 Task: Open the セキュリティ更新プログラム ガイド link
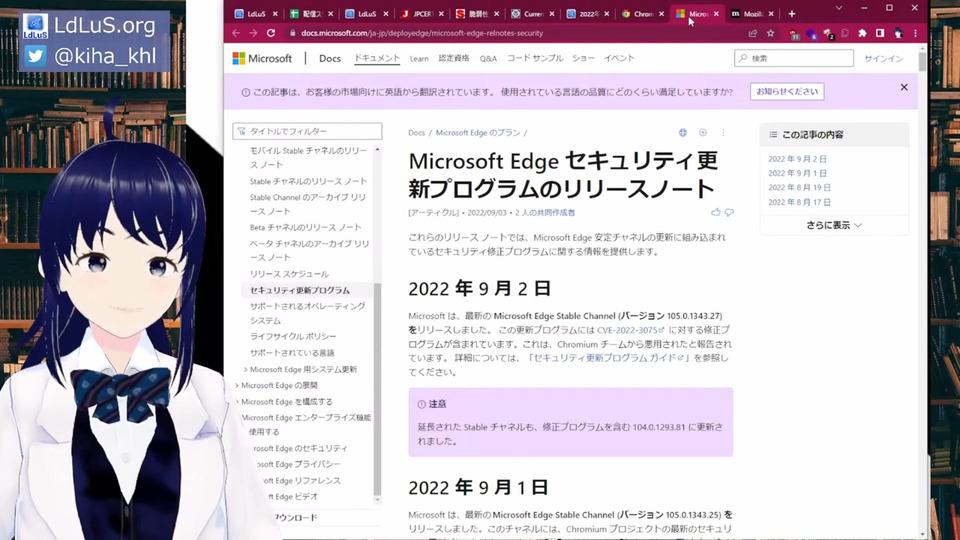click(x=608, y=358)
